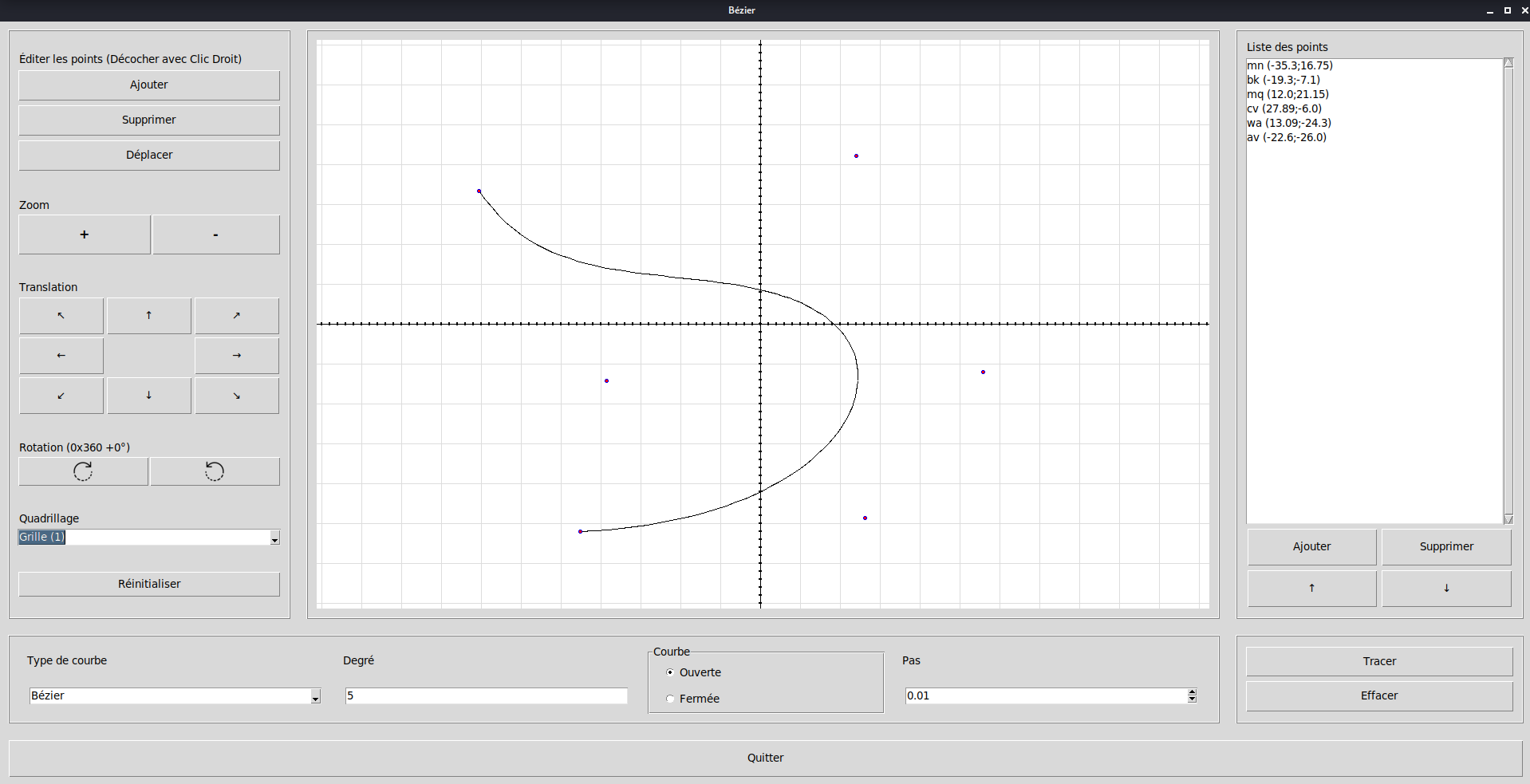Rotate the view counterclockwise

[214, 471]
